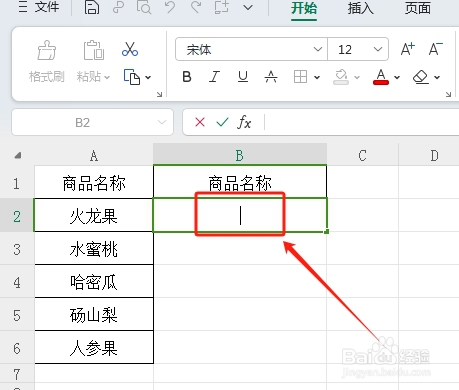Screen dimensions: 459x390
Task: Open the Fill Color dropdown arrow
Action: click(357, 77)
